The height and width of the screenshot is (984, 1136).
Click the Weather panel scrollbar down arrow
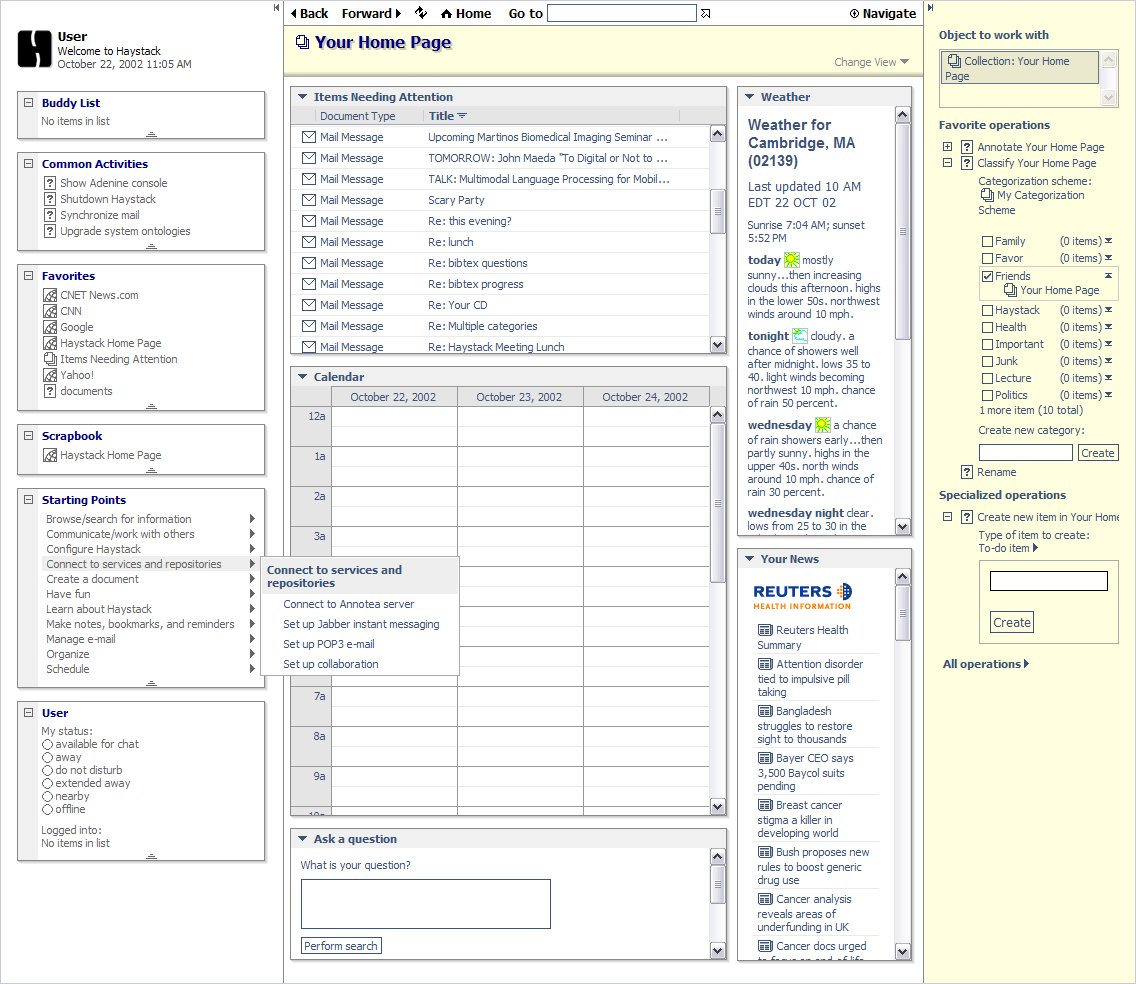902,527
